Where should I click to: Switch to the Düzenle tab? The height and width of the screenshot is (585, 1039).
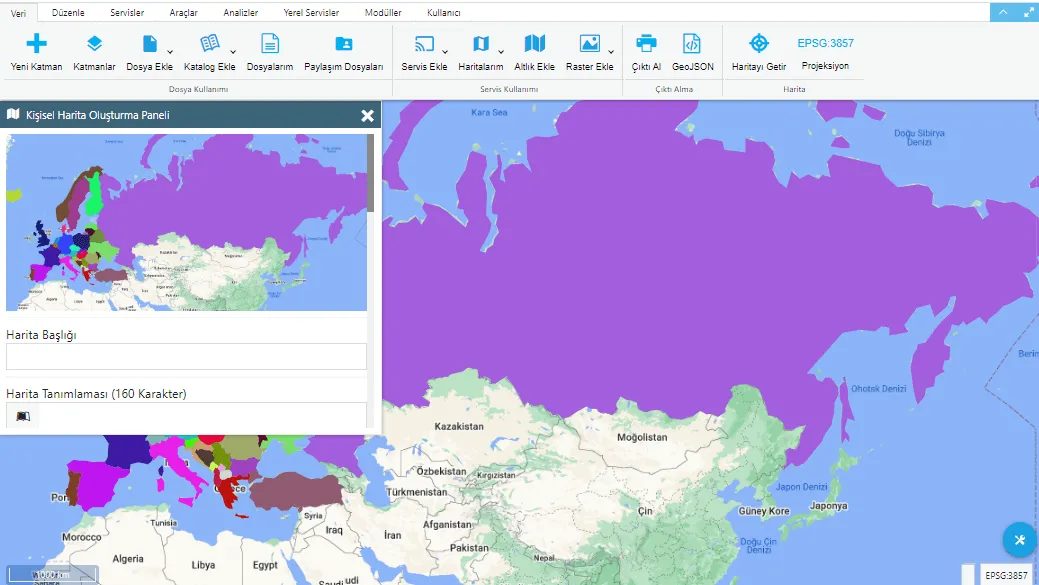pyautogui.click(x=68, y=13)
